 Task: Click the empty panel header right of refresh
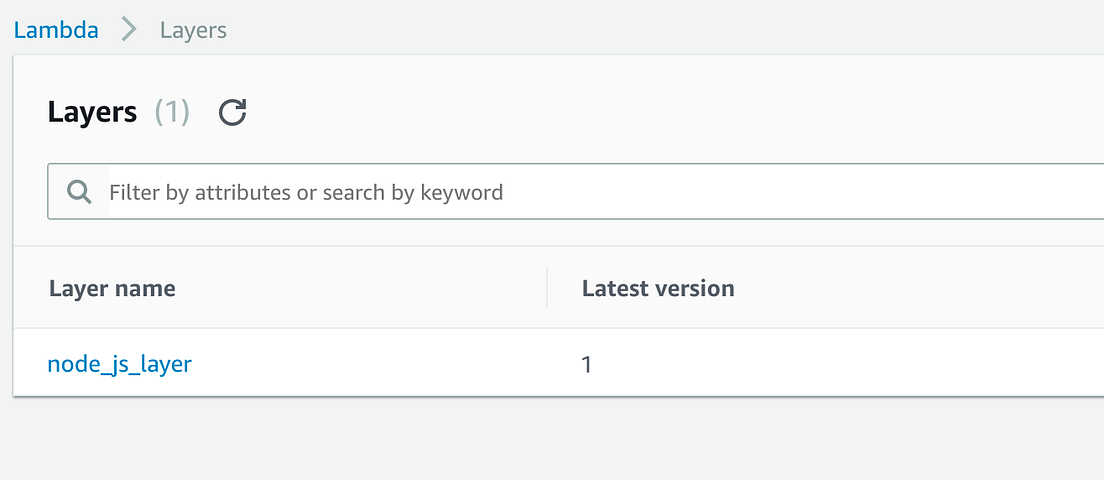coord(650,112)
